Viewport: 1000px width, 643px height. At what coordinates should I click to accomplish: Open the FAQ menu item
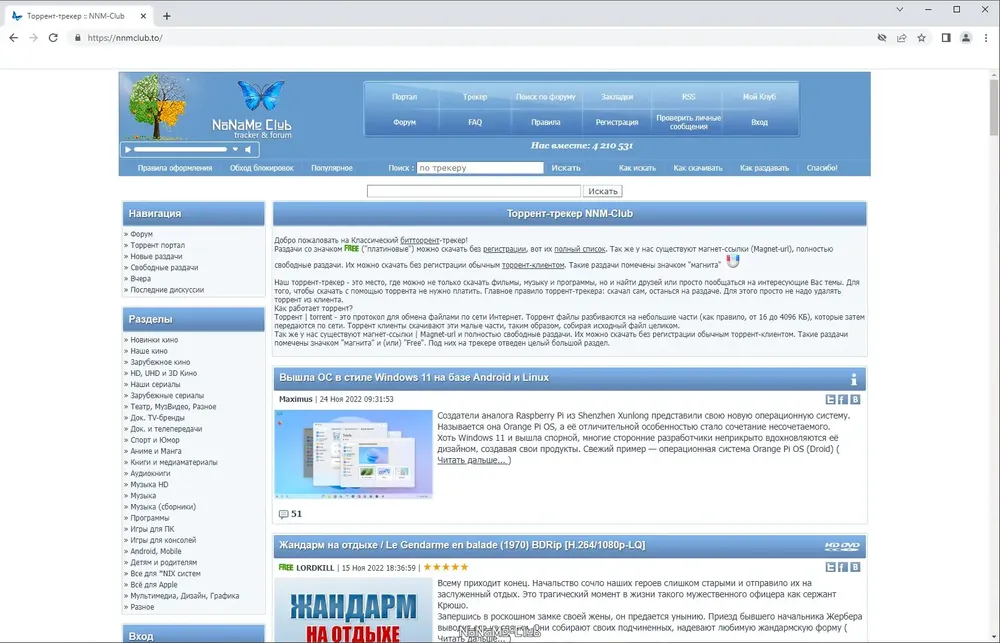tap(475, 122)
